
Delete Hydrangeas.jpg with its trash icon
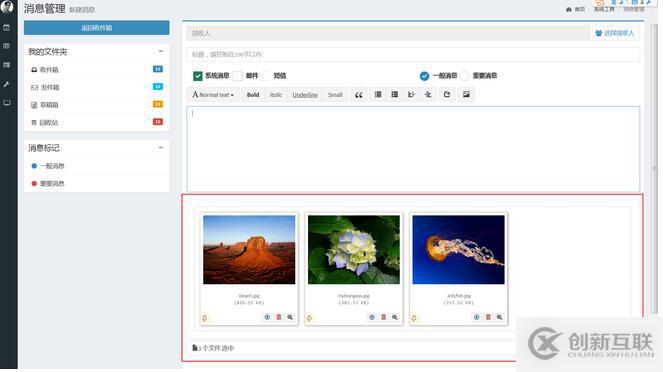pyautogui.click(x=384, y=317)
